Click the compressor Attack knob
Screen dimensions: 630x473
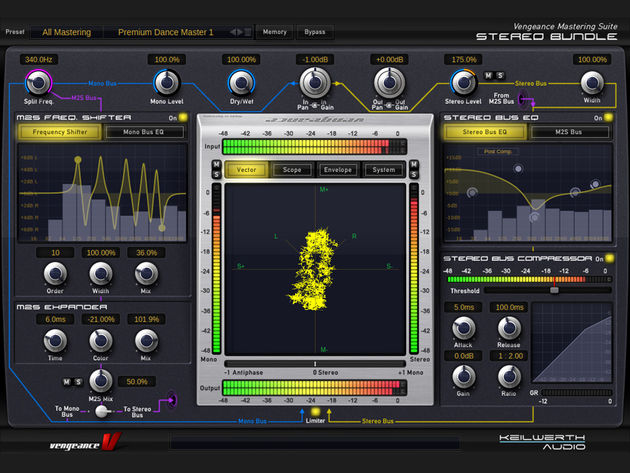464,328
